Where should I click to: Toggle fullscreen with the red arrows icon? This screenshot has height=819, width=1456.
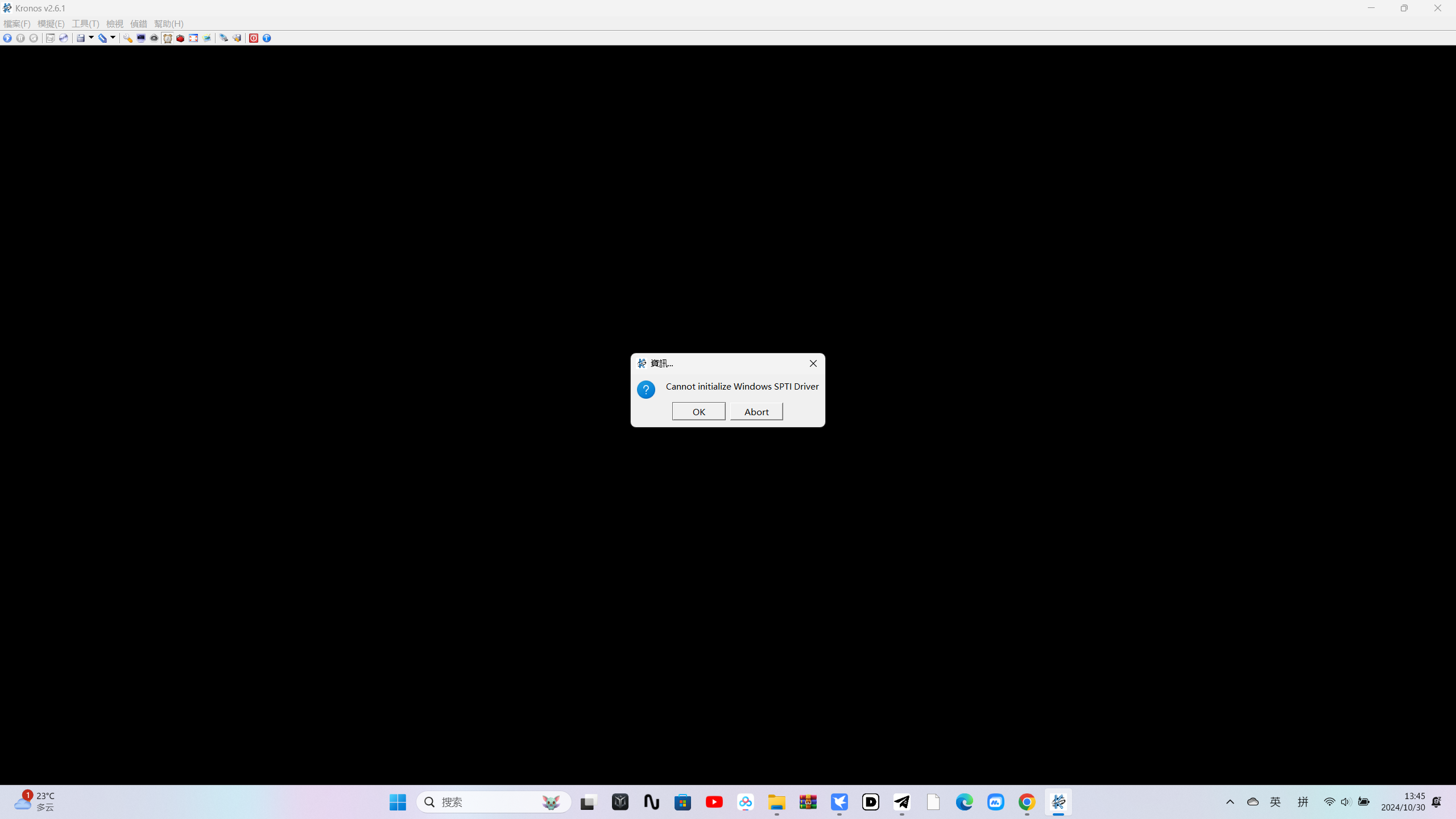coord(193,38)
